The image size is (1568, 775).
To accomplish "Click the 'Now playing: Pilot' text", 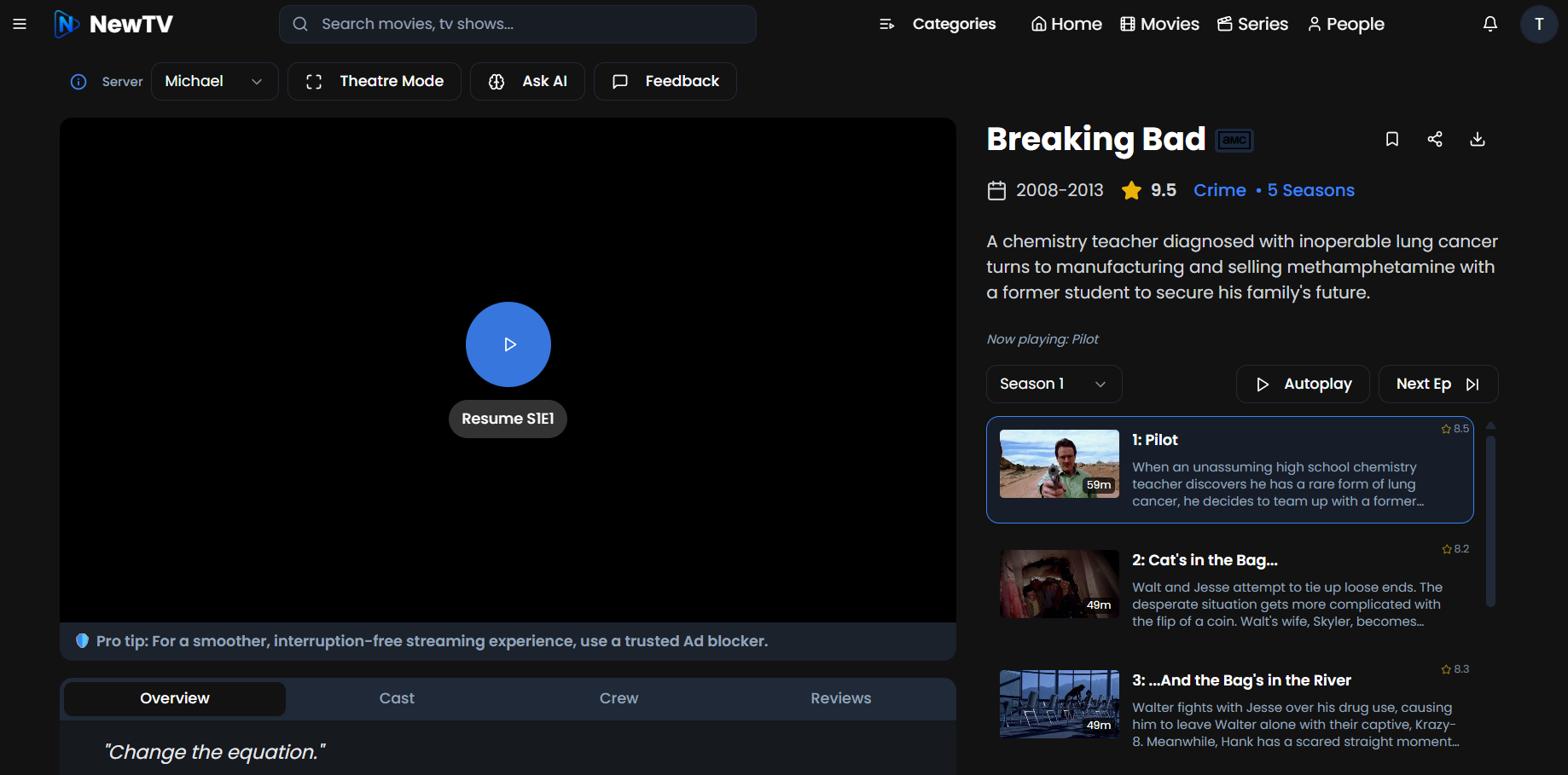I will point(1042,339).
